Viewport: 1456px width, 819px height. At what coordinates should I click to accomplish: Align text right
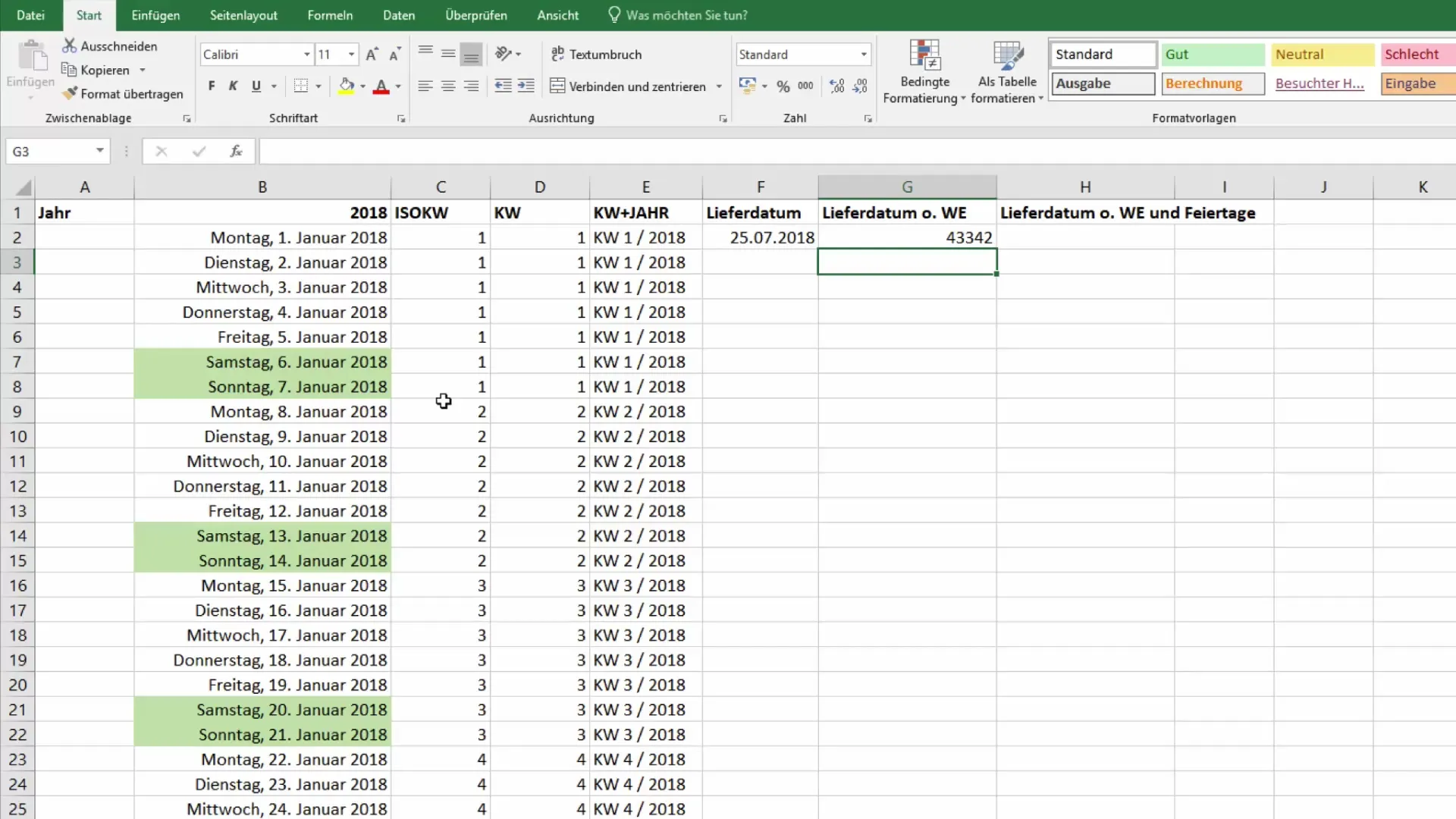click(x=471, y=86)
